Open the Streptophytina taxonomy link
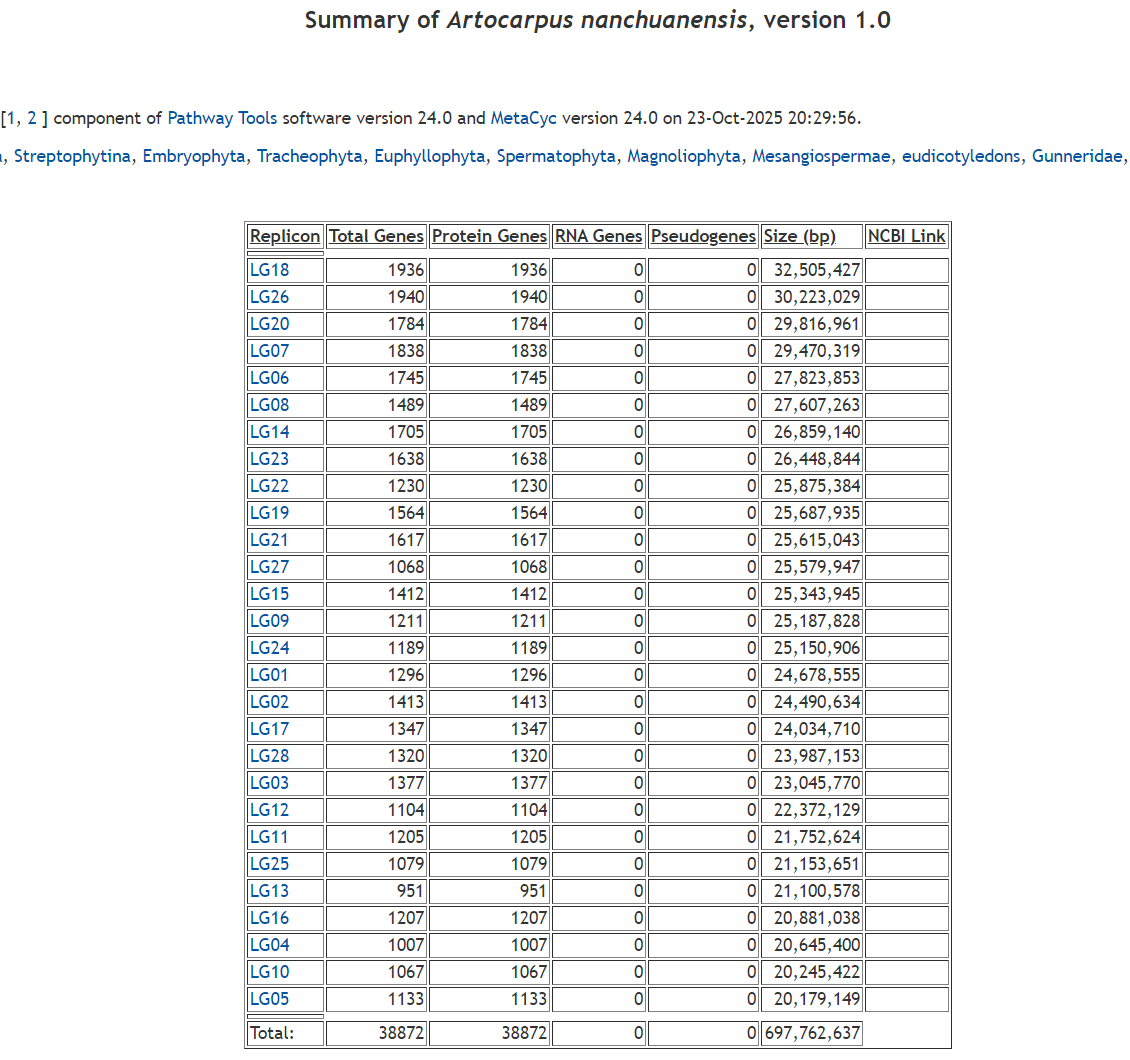Viewport: 1130px width, 1060px height. (x=72, y=156)
